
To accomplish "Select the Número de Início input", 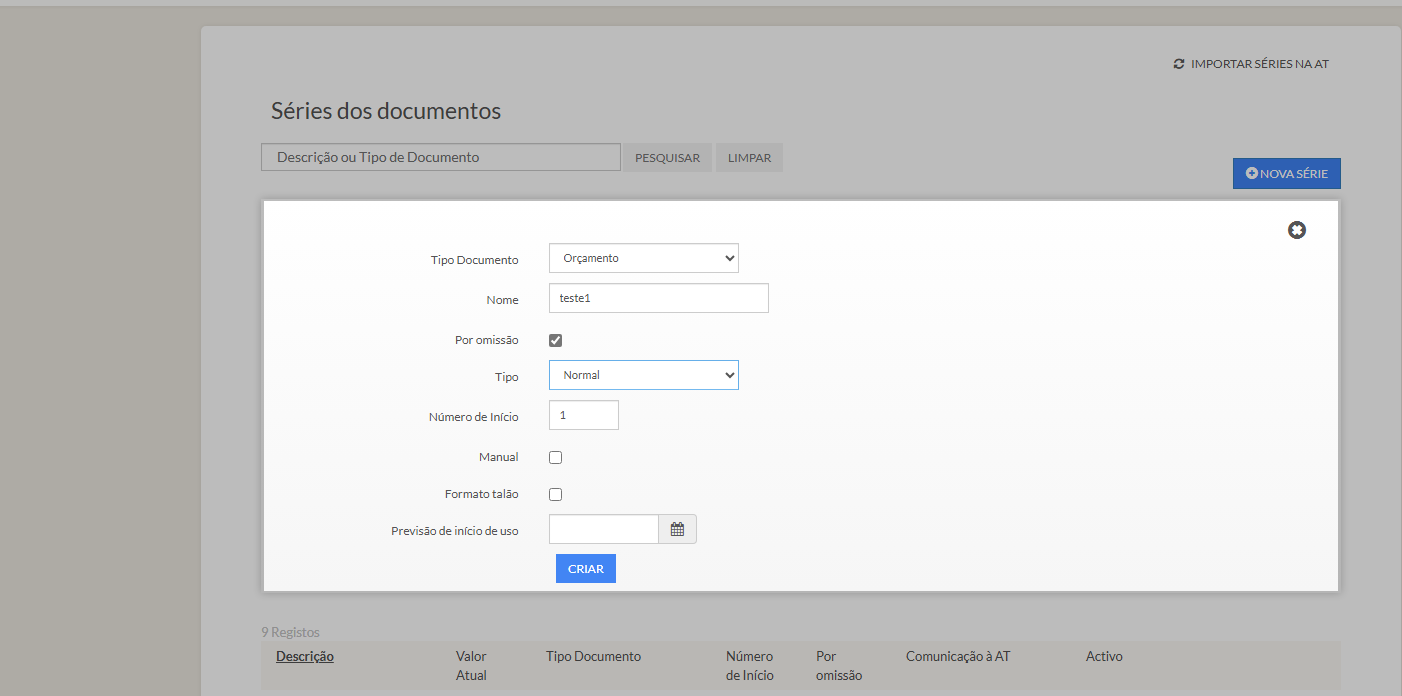I will click(x=584, y=415).
